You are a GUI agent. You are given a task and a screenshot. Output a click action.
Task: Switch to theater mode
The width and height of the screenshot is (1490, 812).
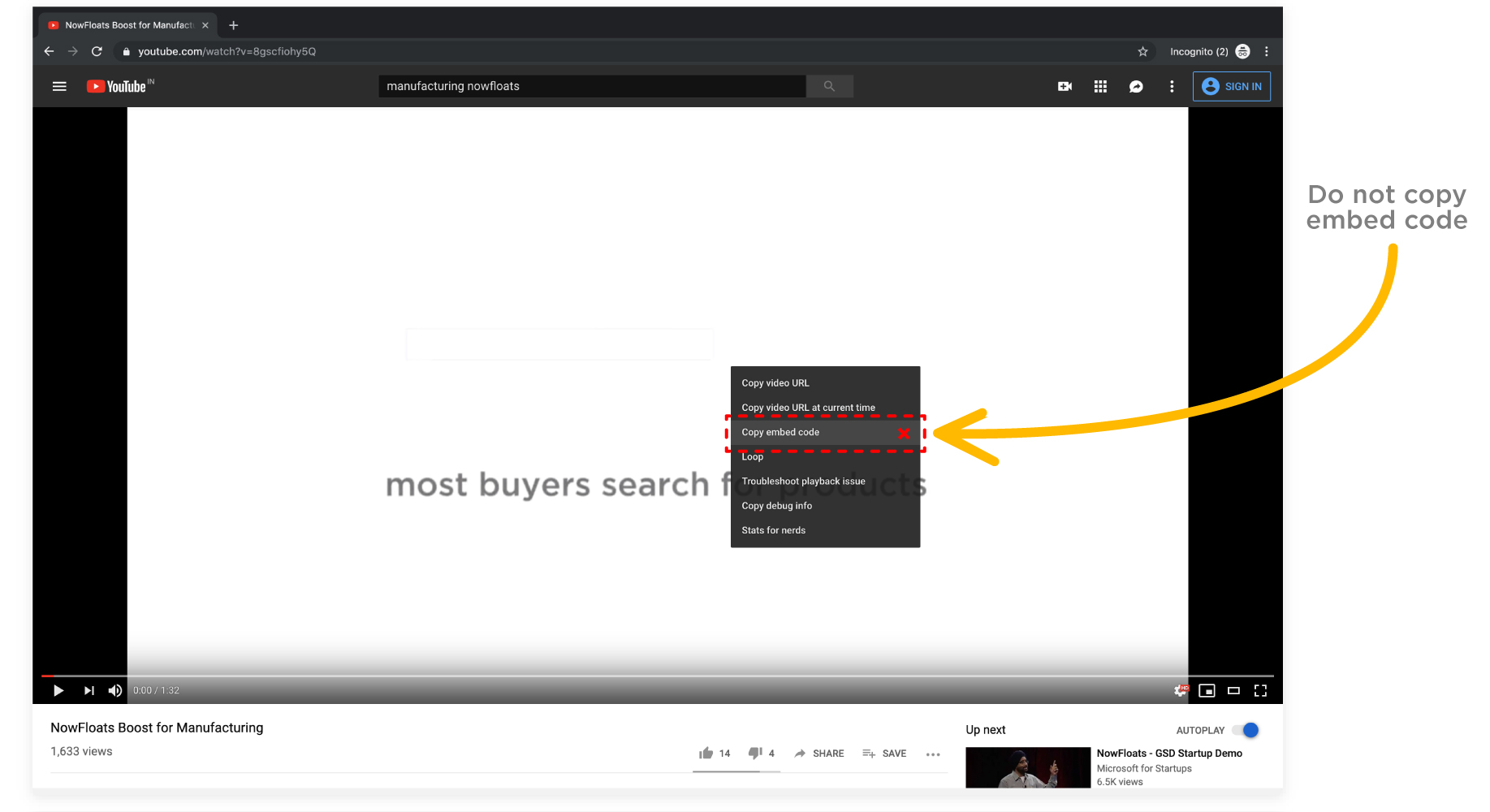[1233, 690]
